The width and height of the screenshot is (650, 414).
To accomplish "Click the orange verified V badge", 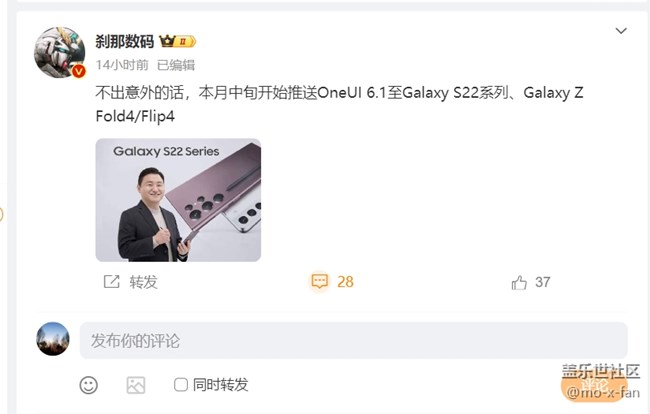I will click(78, 71).
